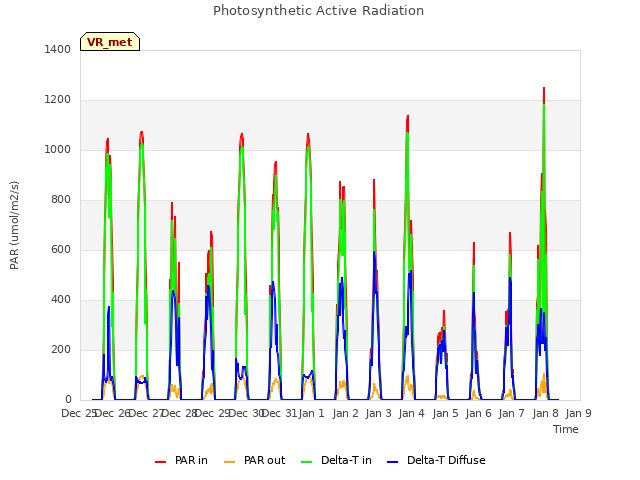Click the Jan 9 x-axis tick label
This screenshot has width=640, height=480.
[x=578, y=413]
